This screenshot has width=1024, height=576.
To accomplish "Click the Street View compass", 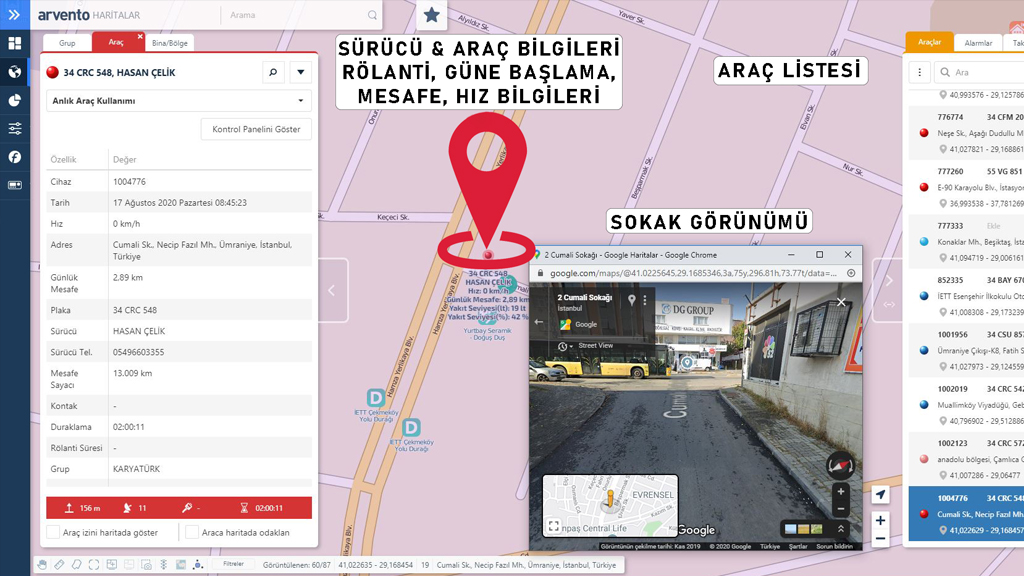I will tap(840, 466).
